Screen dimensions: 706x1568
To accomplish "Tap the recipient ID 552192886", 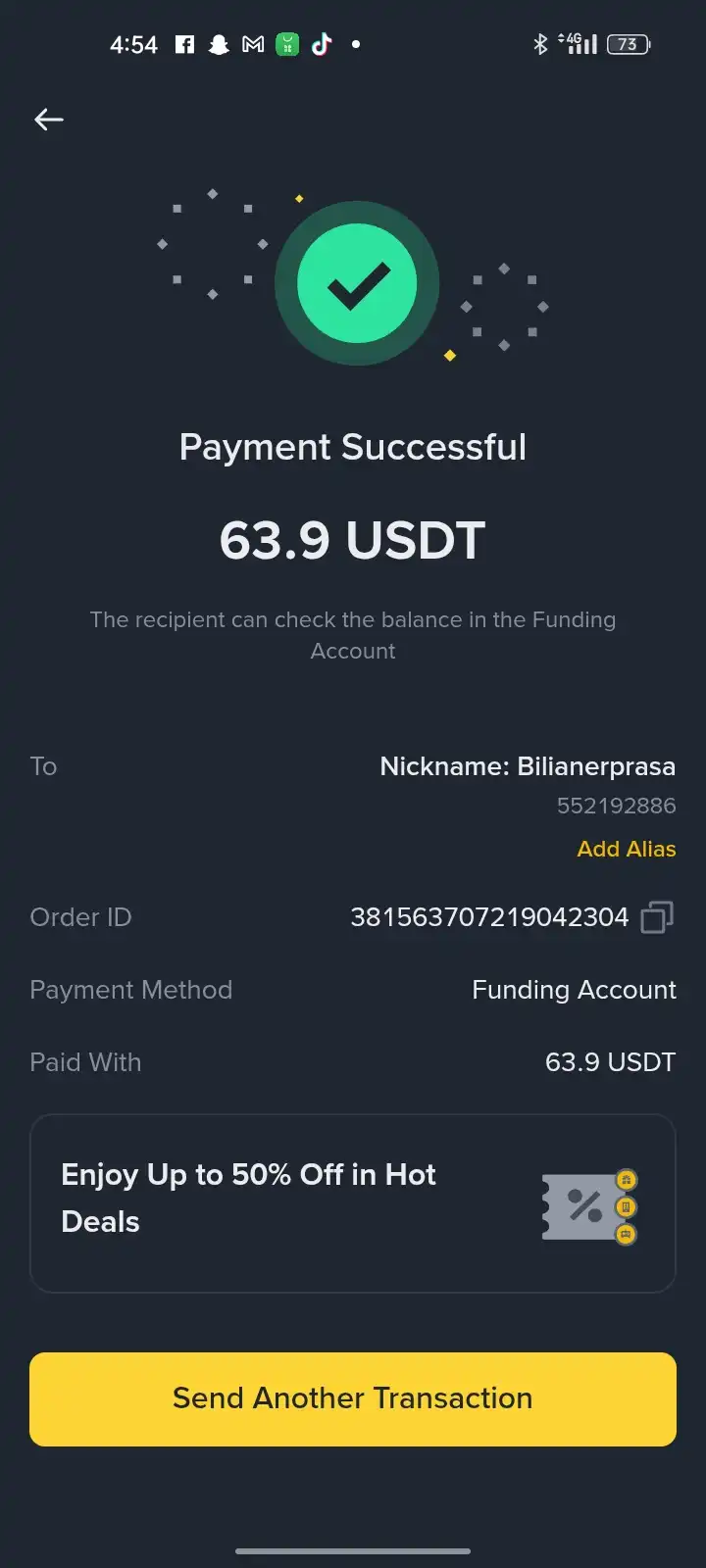I will coord(616,806).
